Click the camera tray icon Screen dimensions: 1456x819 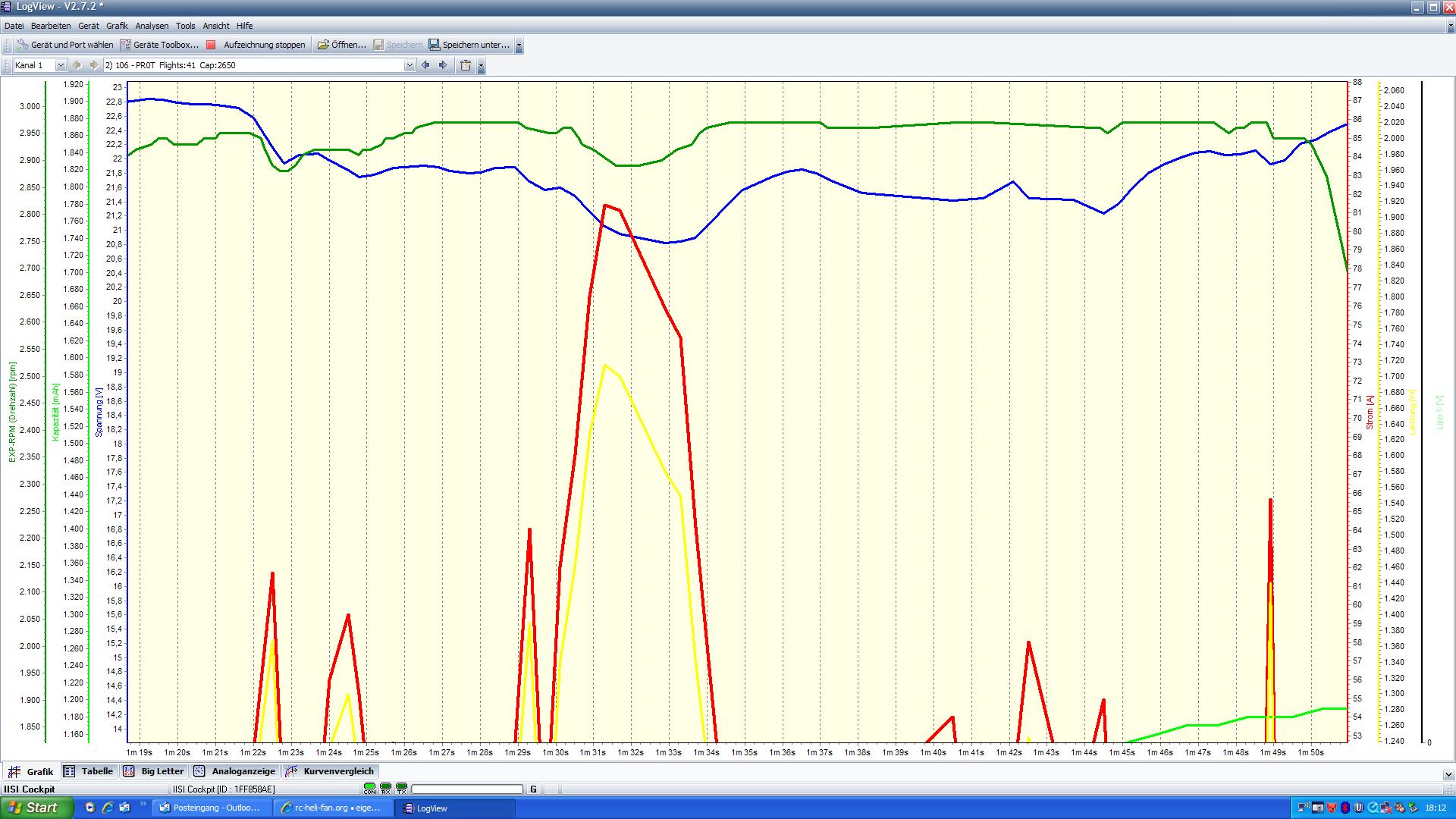coord(1317,808)
